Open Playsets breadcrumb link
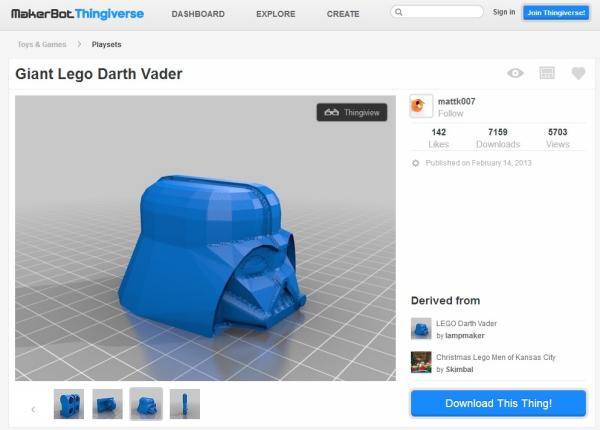Image resolution: width=600 pixels, height=430 pixels. (106, 44)
